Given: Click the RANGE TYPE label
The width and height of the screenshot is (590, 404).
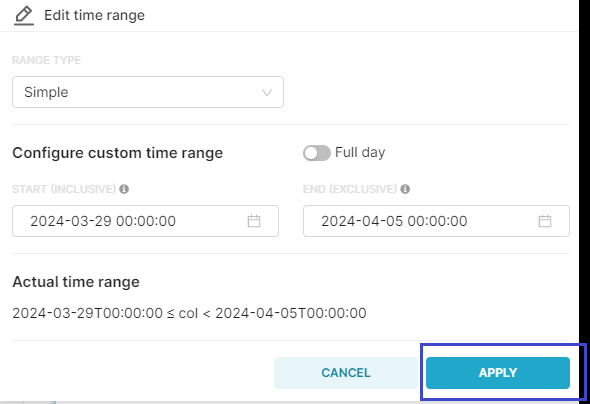Looking at the screenshot, I should click(47, 60).
